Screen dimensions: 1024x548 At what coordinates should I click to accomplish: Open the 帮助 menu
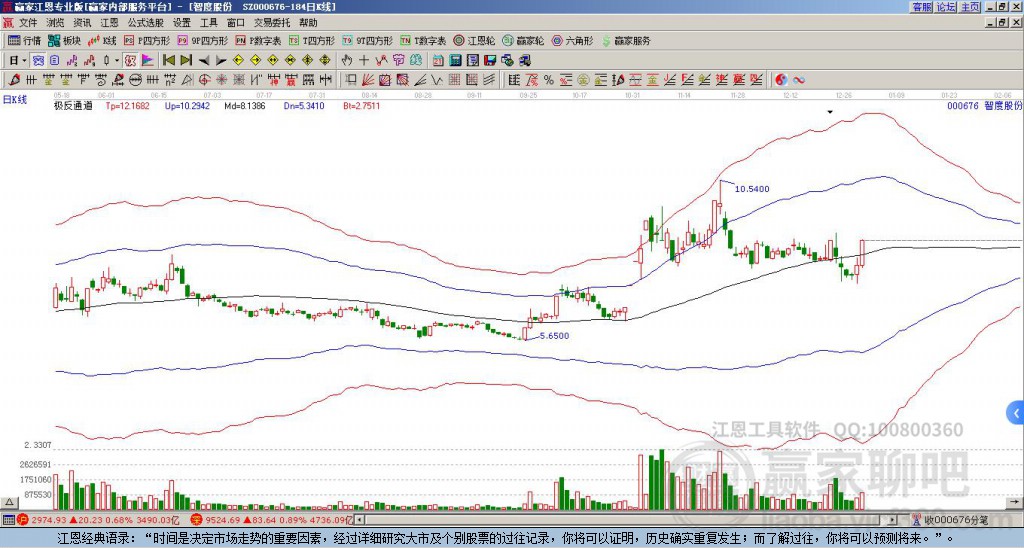pyautogui.click(x=308, y=23)
